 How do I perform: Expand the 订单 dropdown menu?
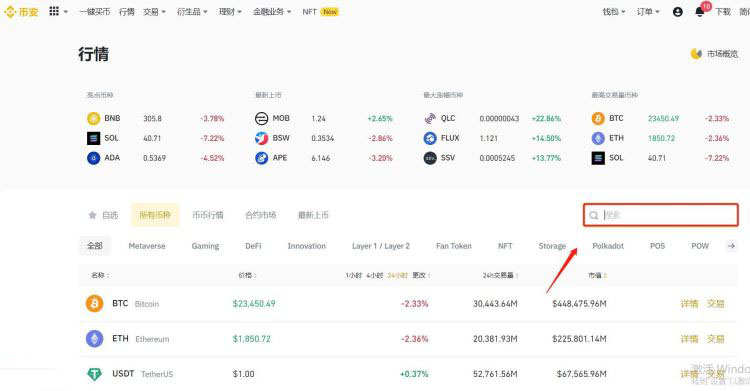coord(648,12)
